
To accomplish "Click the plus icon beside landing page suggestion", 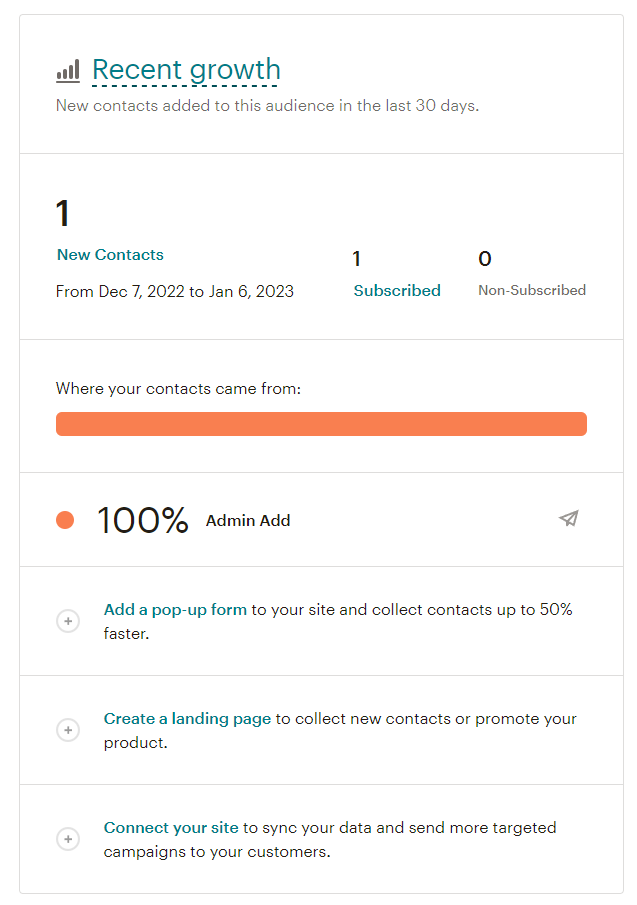I will coord(68,730).
